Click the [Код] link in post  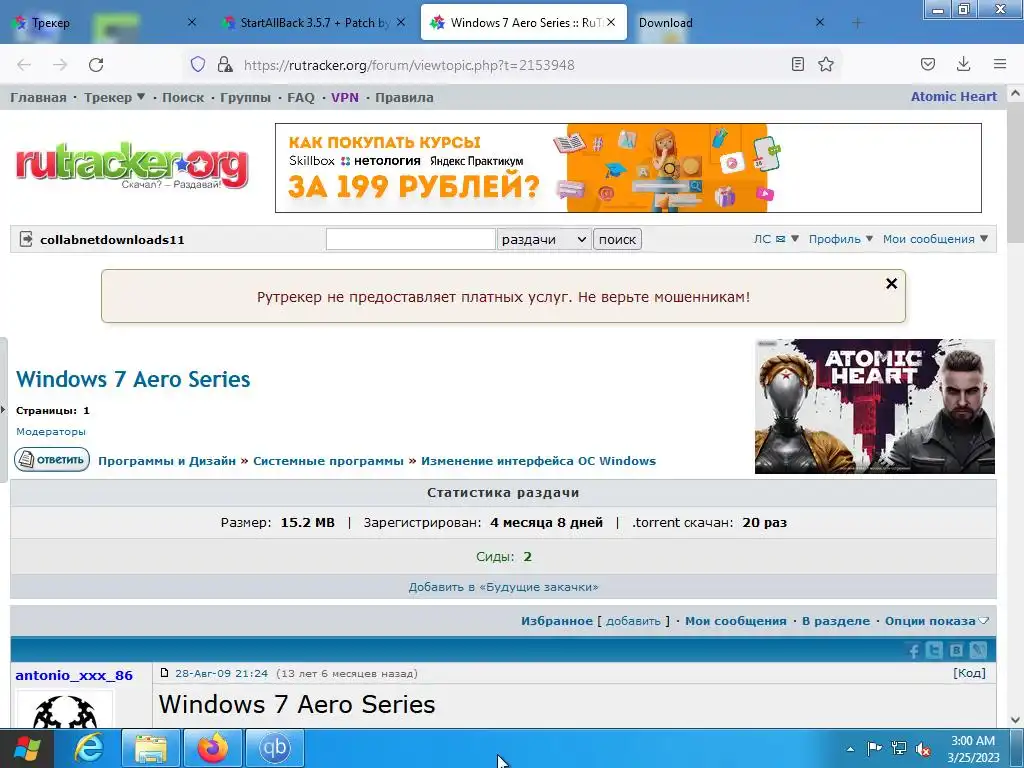click(x=969, y=673)
